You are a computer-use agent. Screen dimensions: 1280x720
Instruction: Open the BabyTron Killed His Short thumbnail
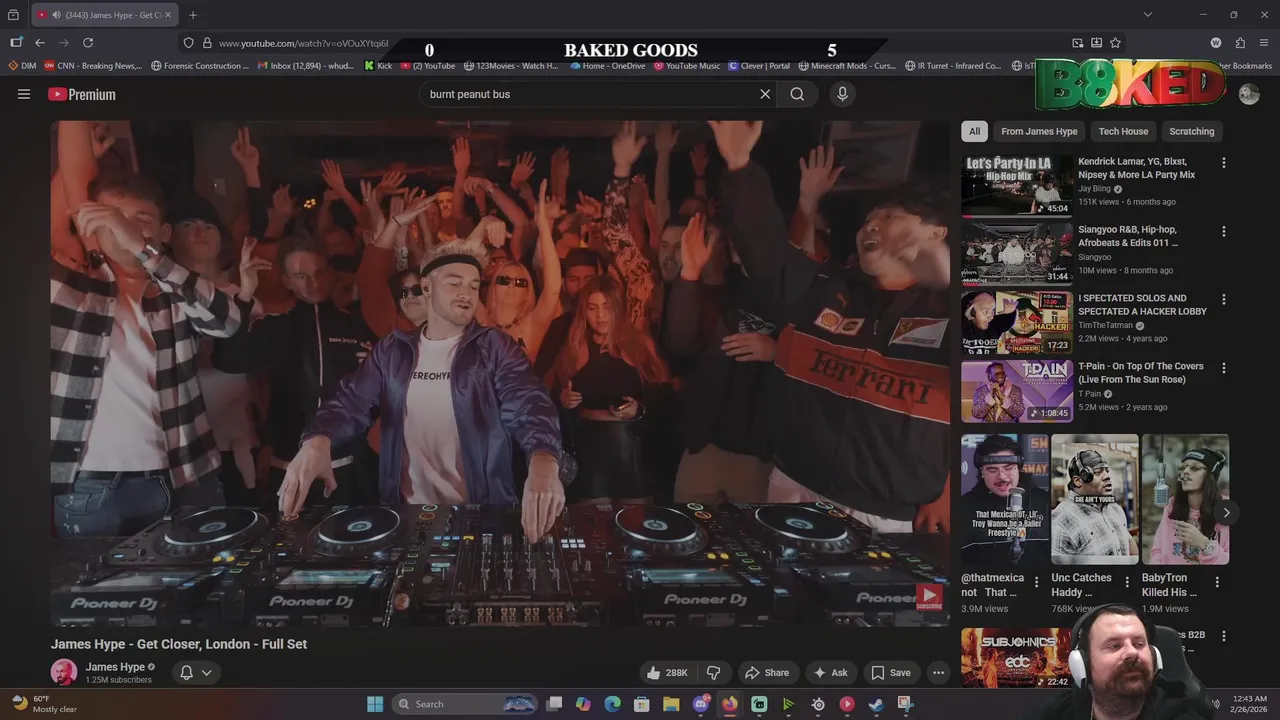pos(1185,499)
